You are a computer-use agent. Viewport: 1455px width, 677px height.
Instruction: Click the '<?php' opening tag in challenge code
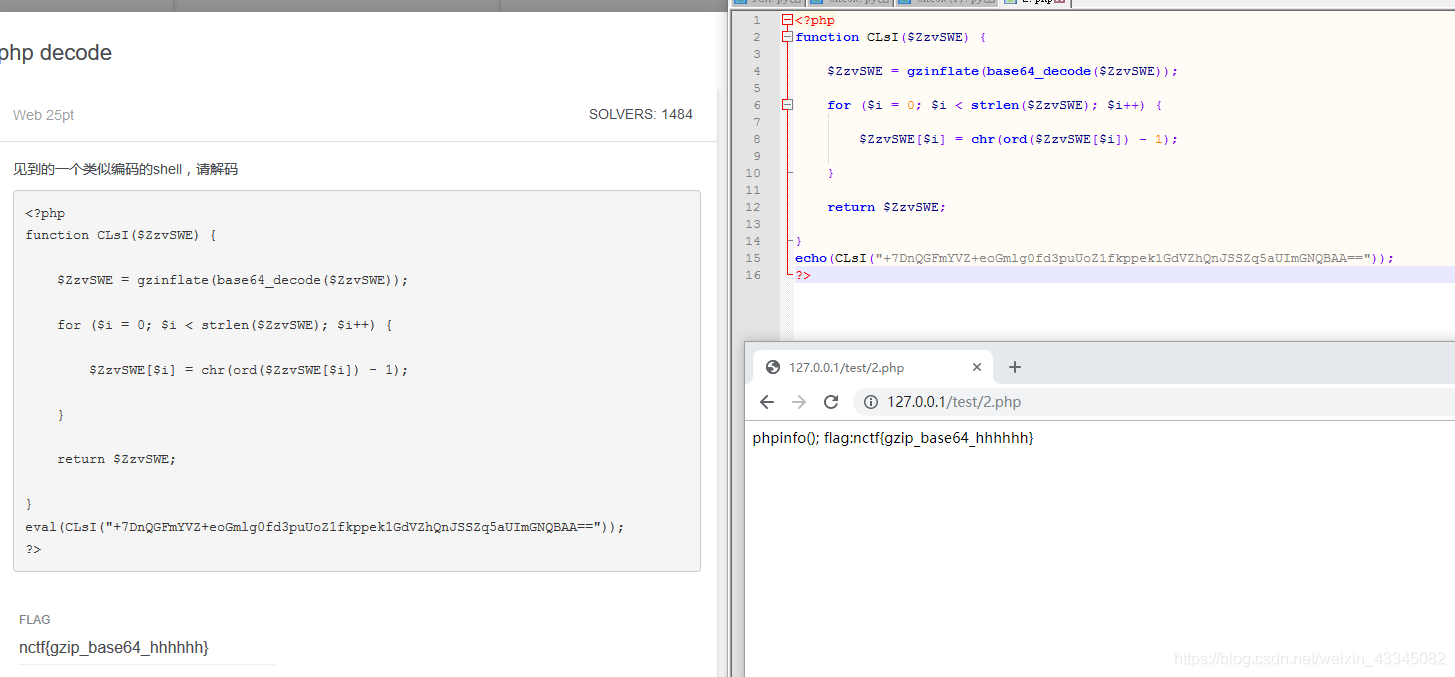tap(45, 213)
